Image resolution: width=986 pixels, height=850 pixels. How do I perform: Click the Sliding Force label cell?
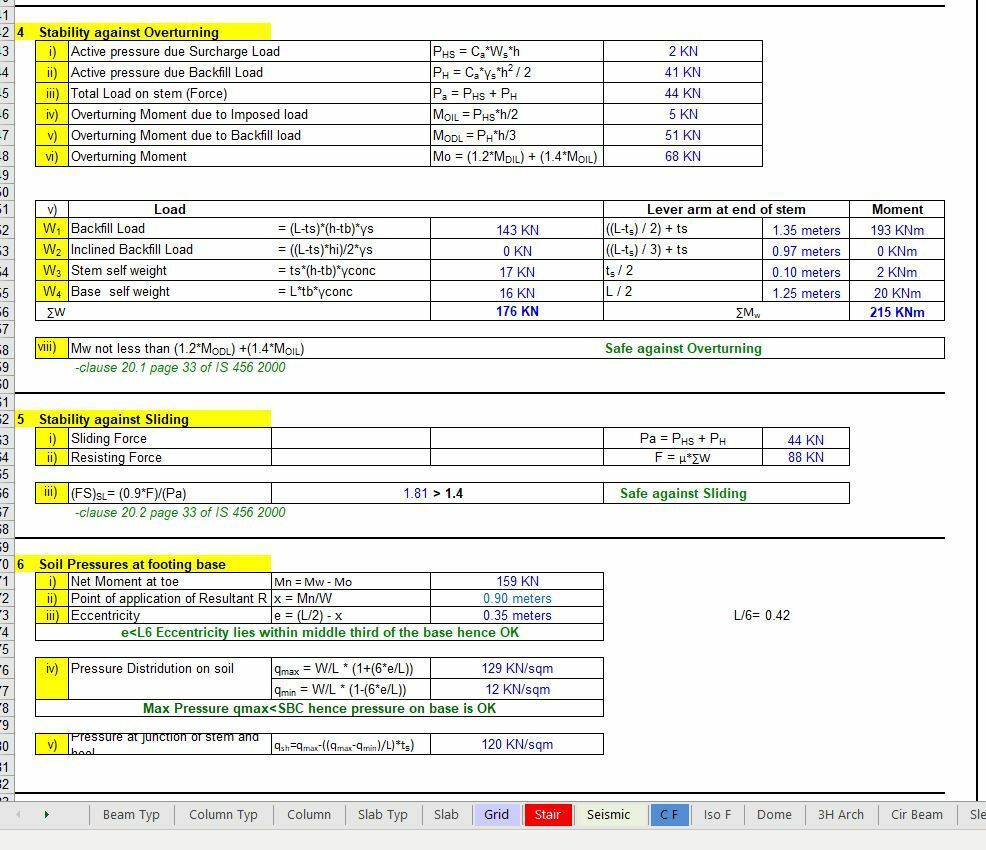point(170,439)
